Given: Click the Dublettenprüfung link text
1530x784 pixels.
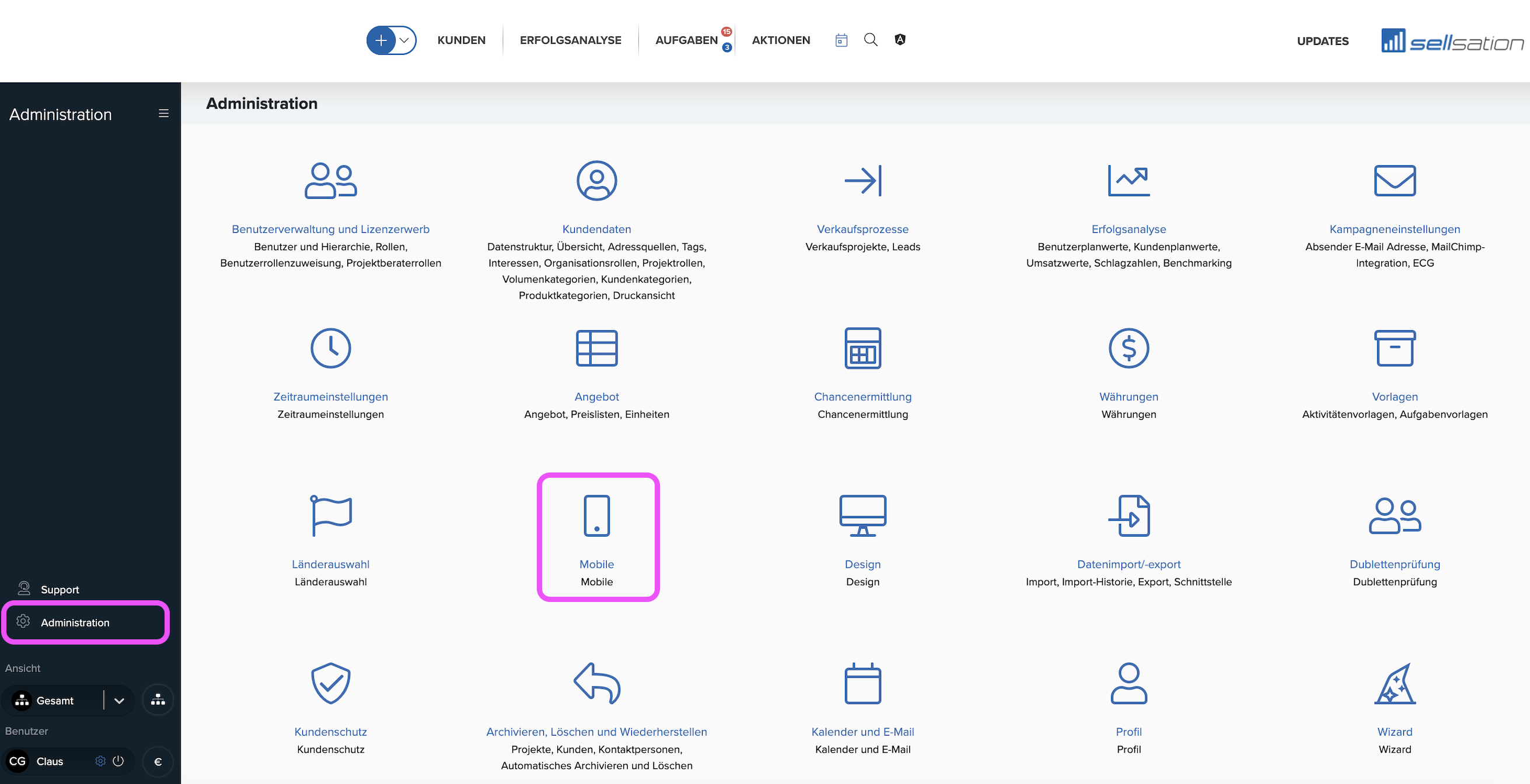Looking at the screenshot, I should pos(1395,564).
